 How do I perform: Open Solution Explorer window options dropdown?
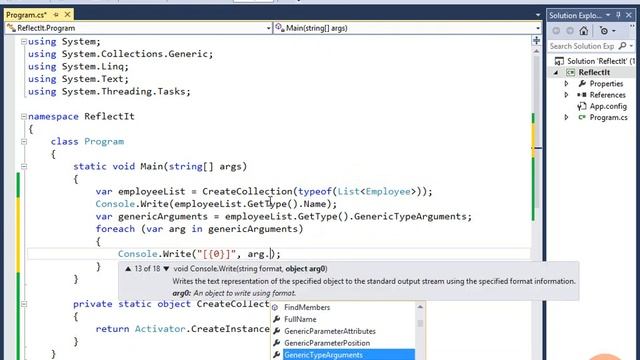pos(608,15)
